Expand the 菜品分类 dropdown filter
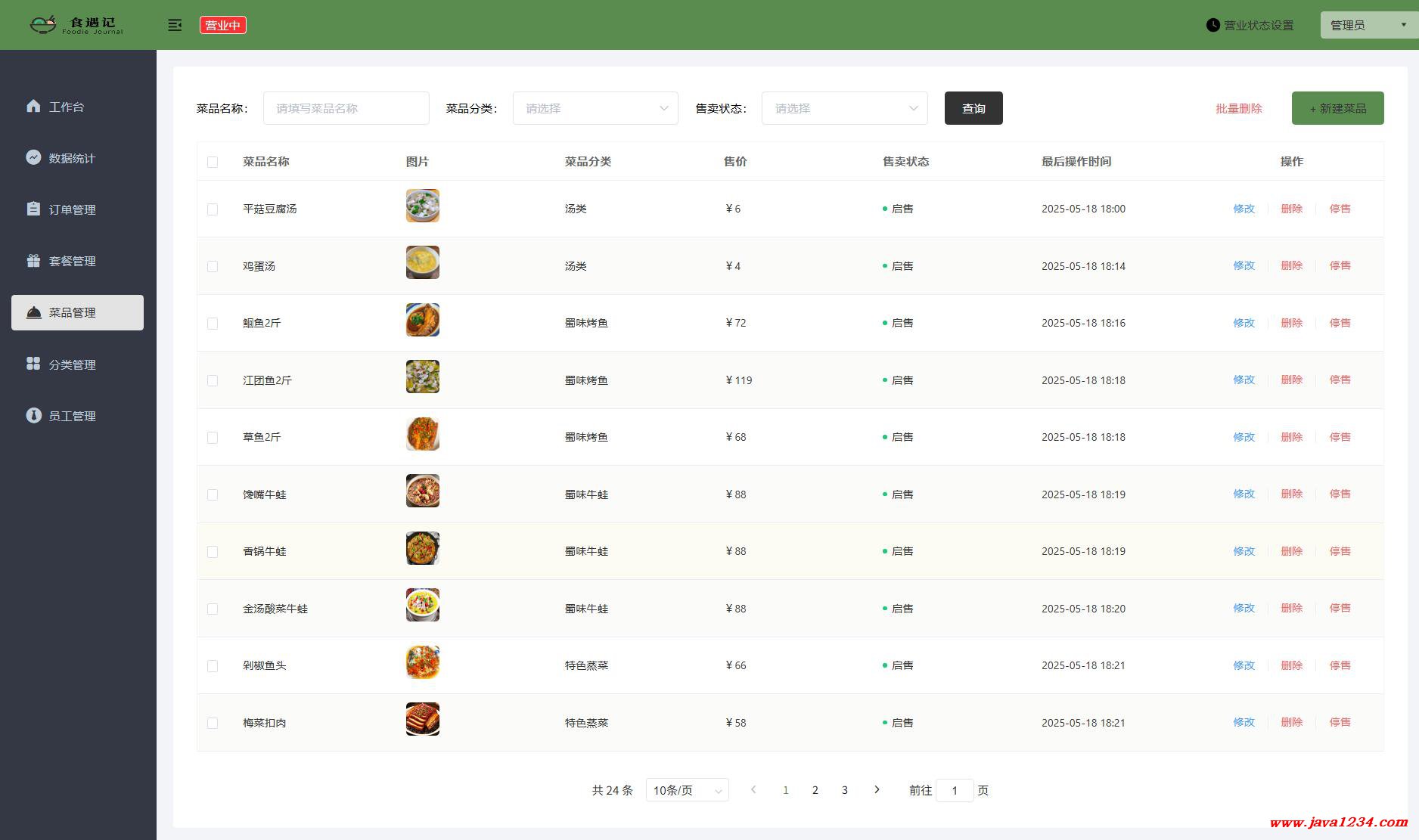1419x840 pixels. [x=595, y=108]
